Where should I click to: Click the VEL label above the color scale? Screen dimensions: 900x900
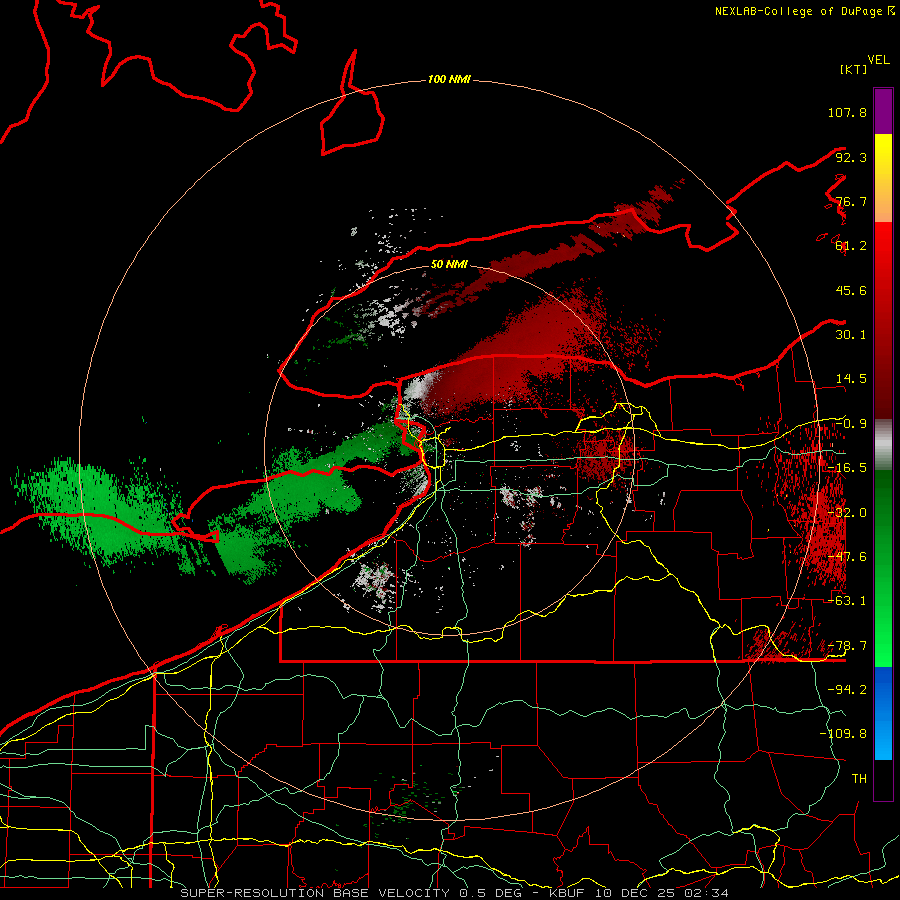tap(879, 60)
